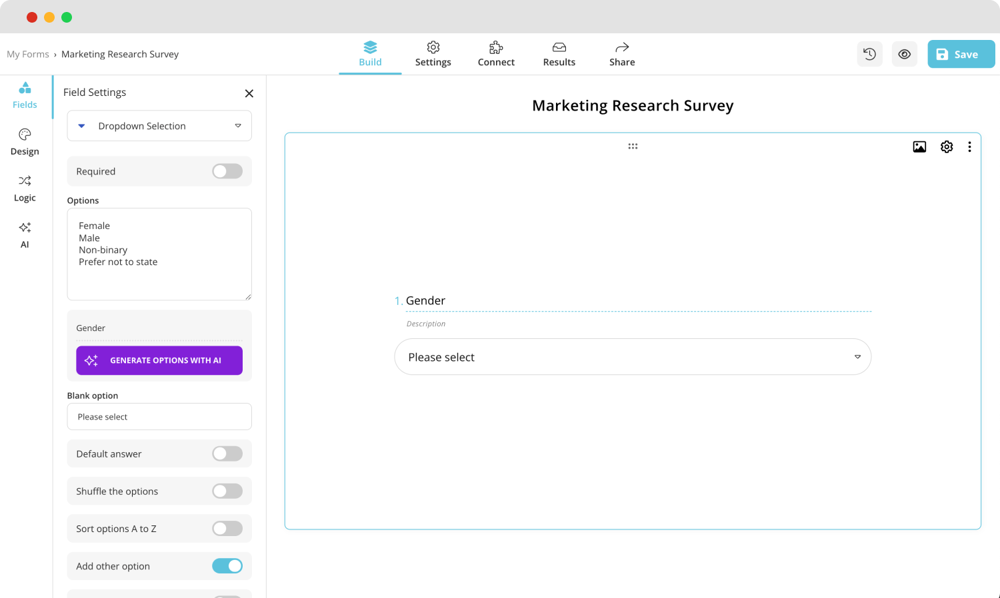The width and height of the screenshot is (1000, 598).
Task: Open the three-dot menu on the question card
Action: (x=968, y=146)
